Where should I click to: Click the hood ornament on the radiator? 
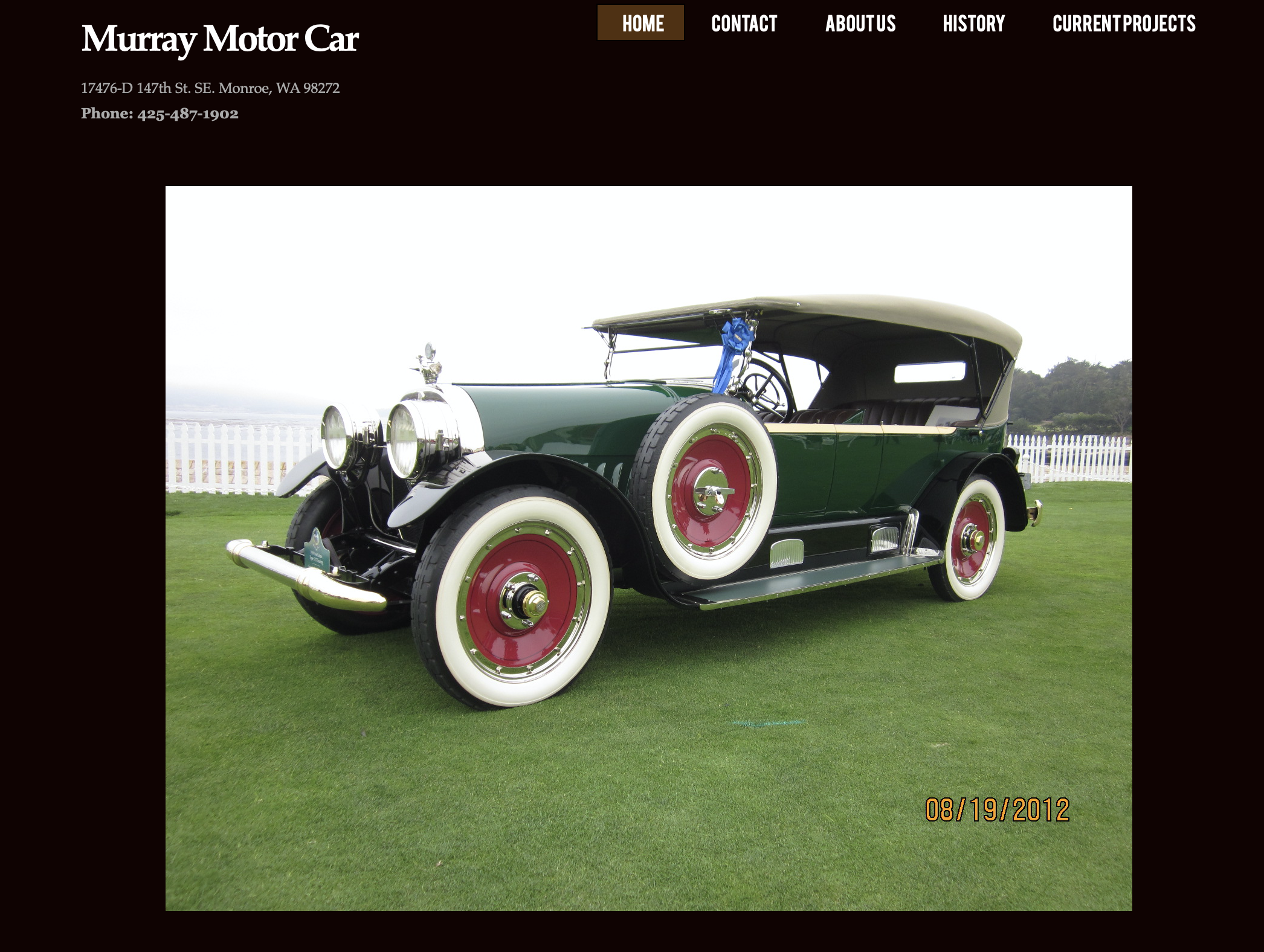click(428, 363)
